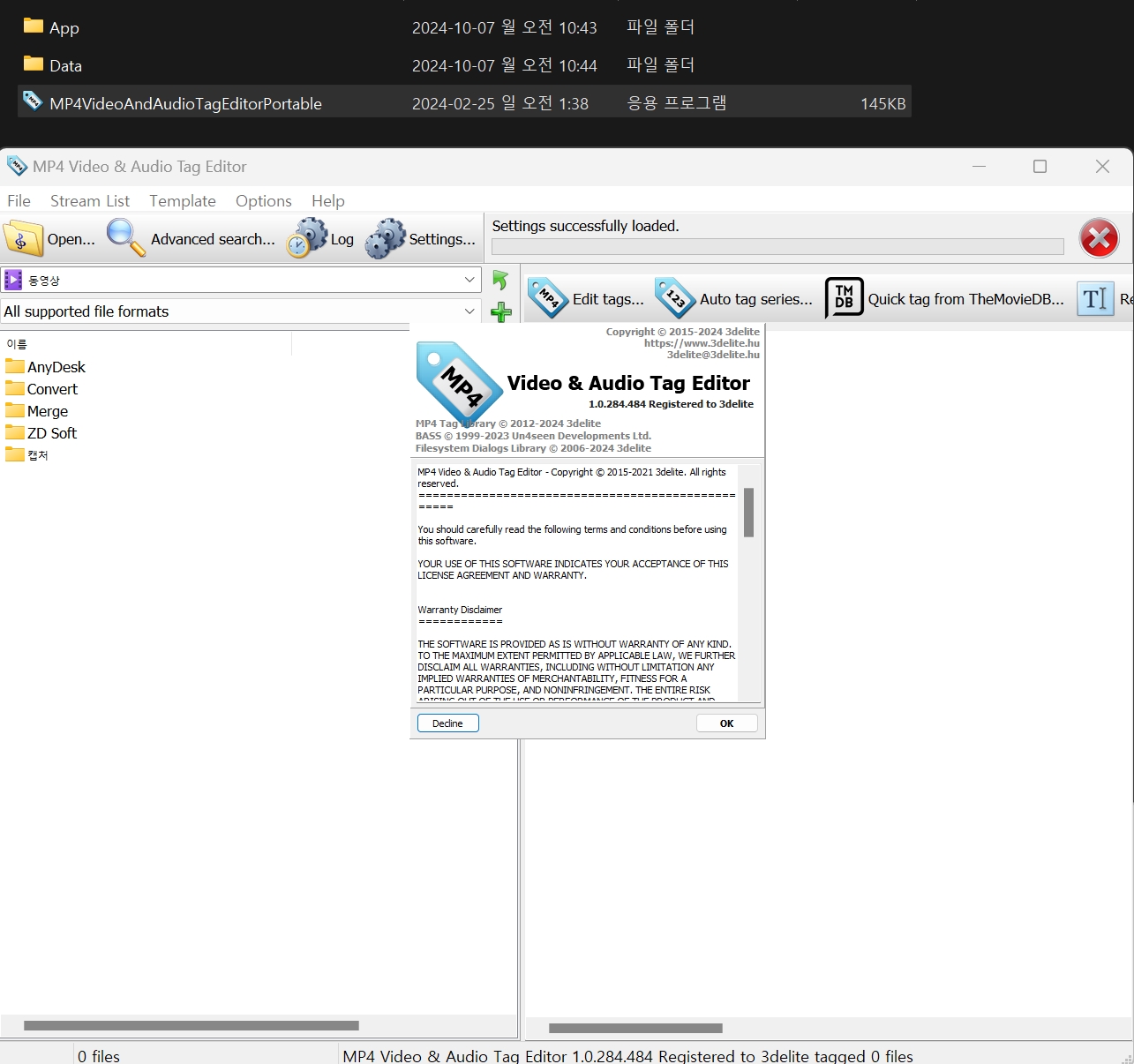Open the Template menu
The height and width of the screenshot is (1064, 1134).
point(183,201)
